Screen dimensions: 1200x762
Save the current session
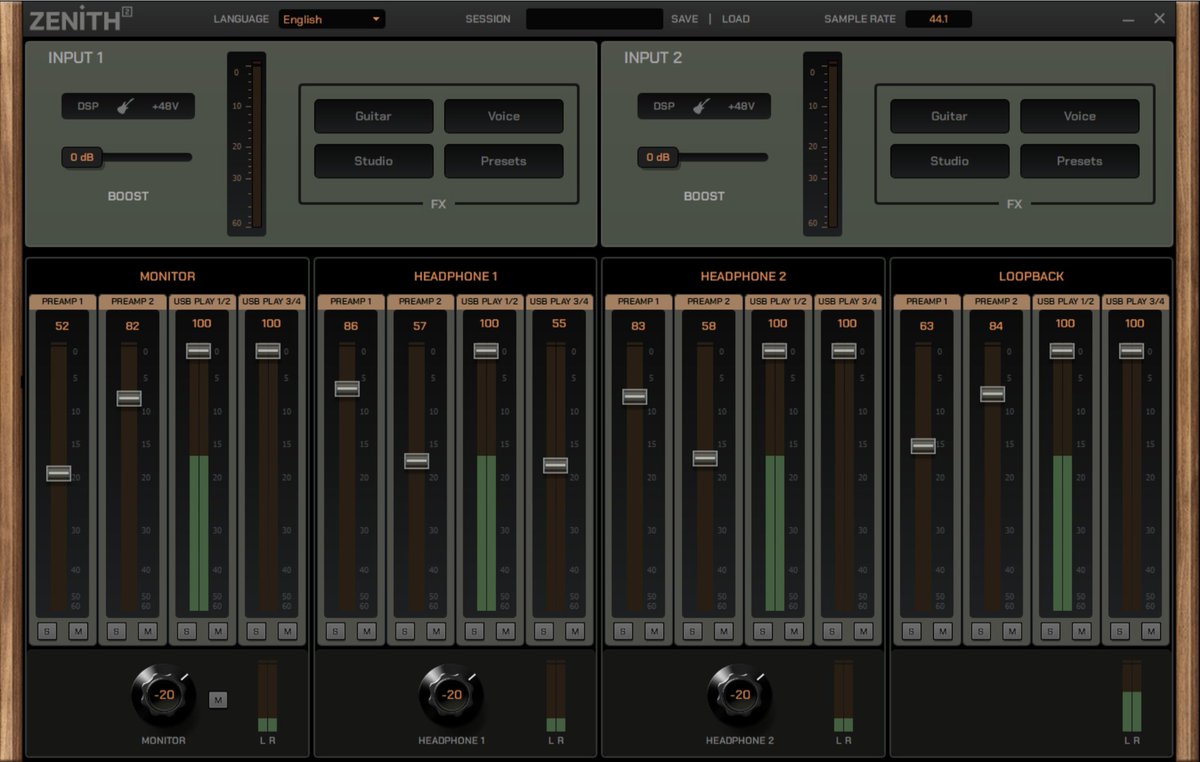click(x=685, y=19)
